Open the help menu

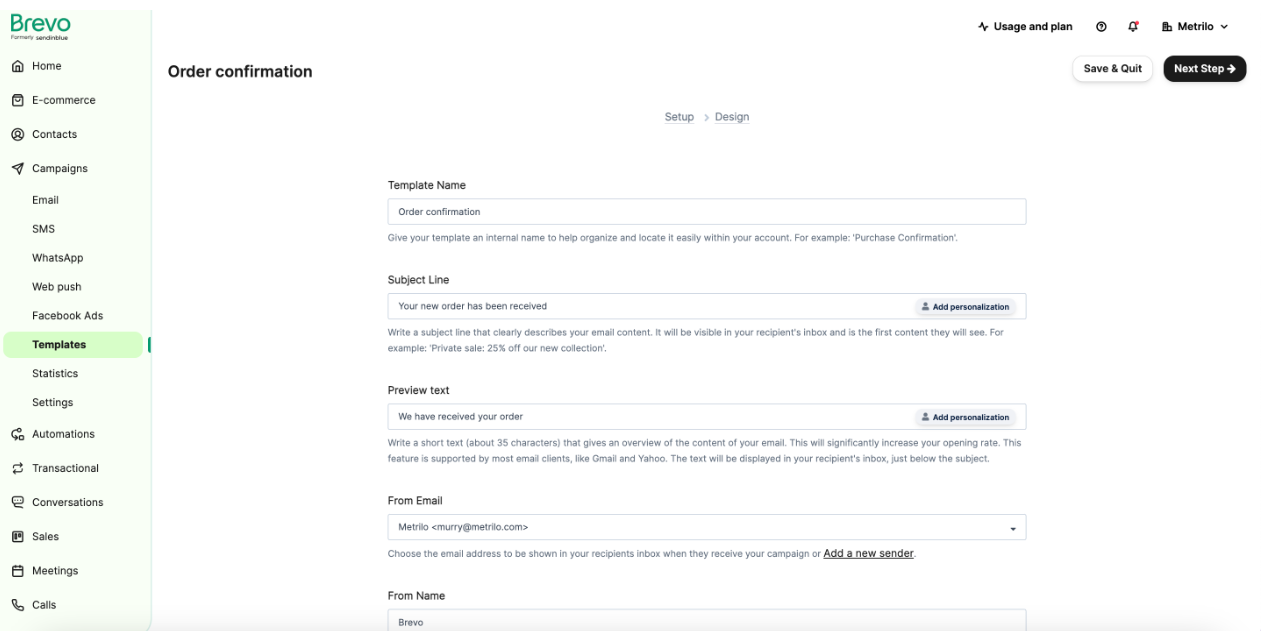coord(1101,26)
